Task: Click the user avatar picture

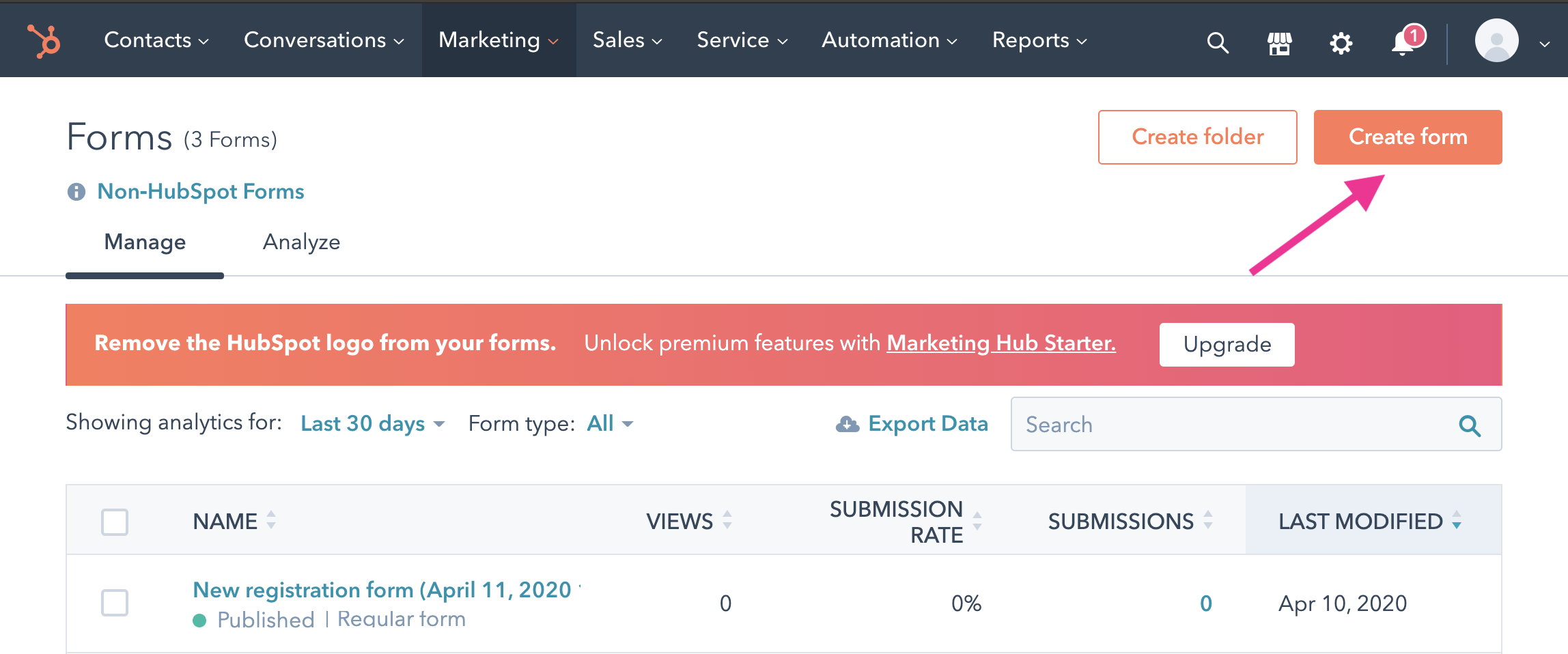Action: click(1496, 40)
